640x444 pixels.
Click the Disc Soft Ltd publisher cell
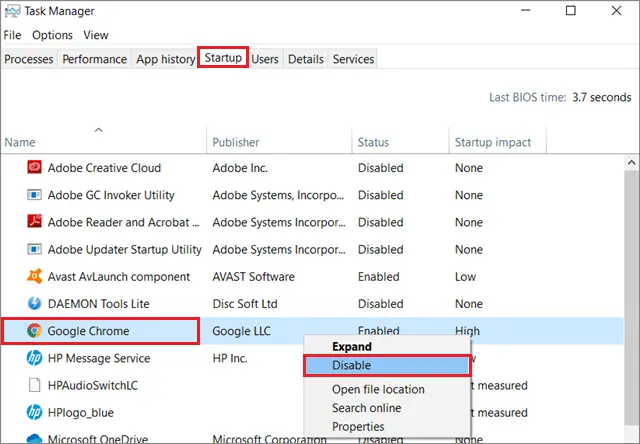[244, 304]
